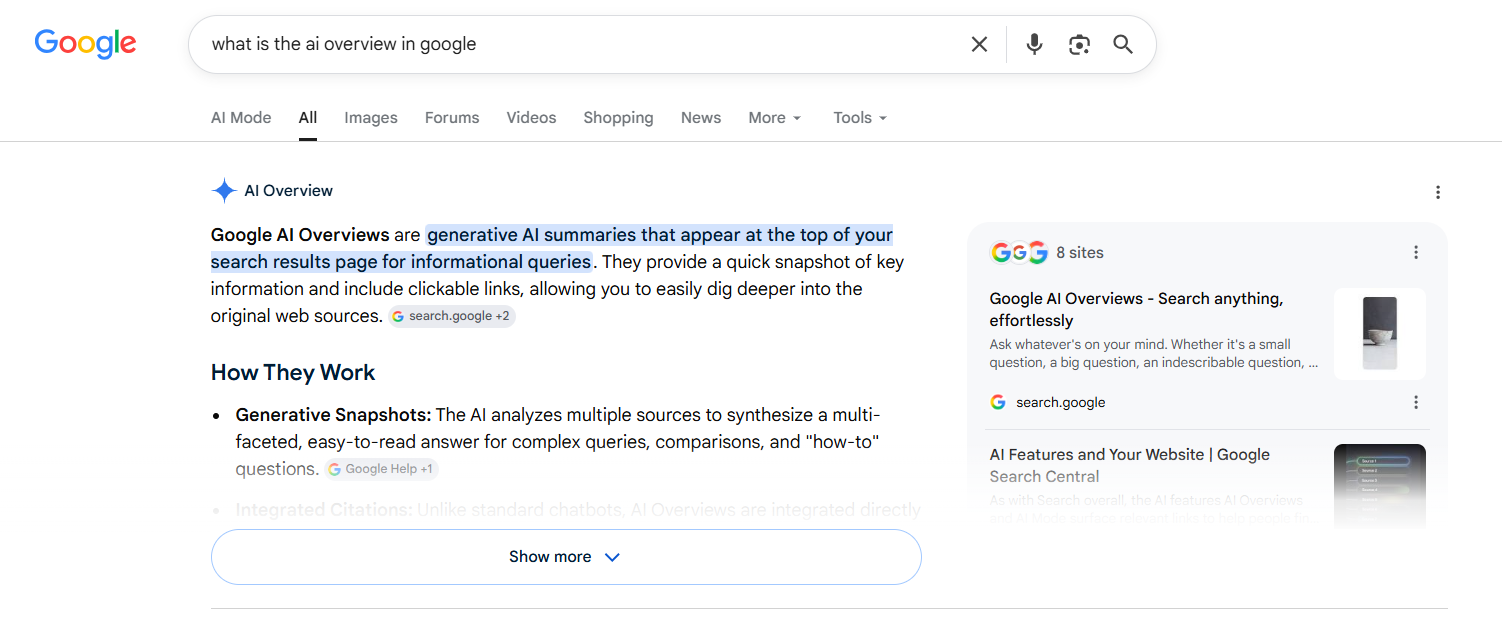Click the dark thumbnail for Search Central result
Screen dimensions: 1502x620
pyautogui.click(x=1380, y=486)
